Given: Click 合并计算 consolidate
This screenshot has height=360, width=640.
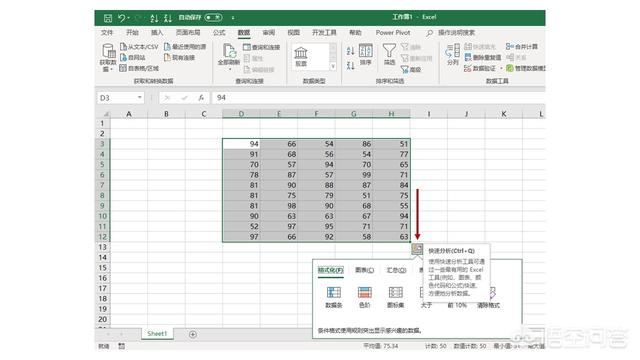Looking at the screenshot, I should tap(522, 47).
